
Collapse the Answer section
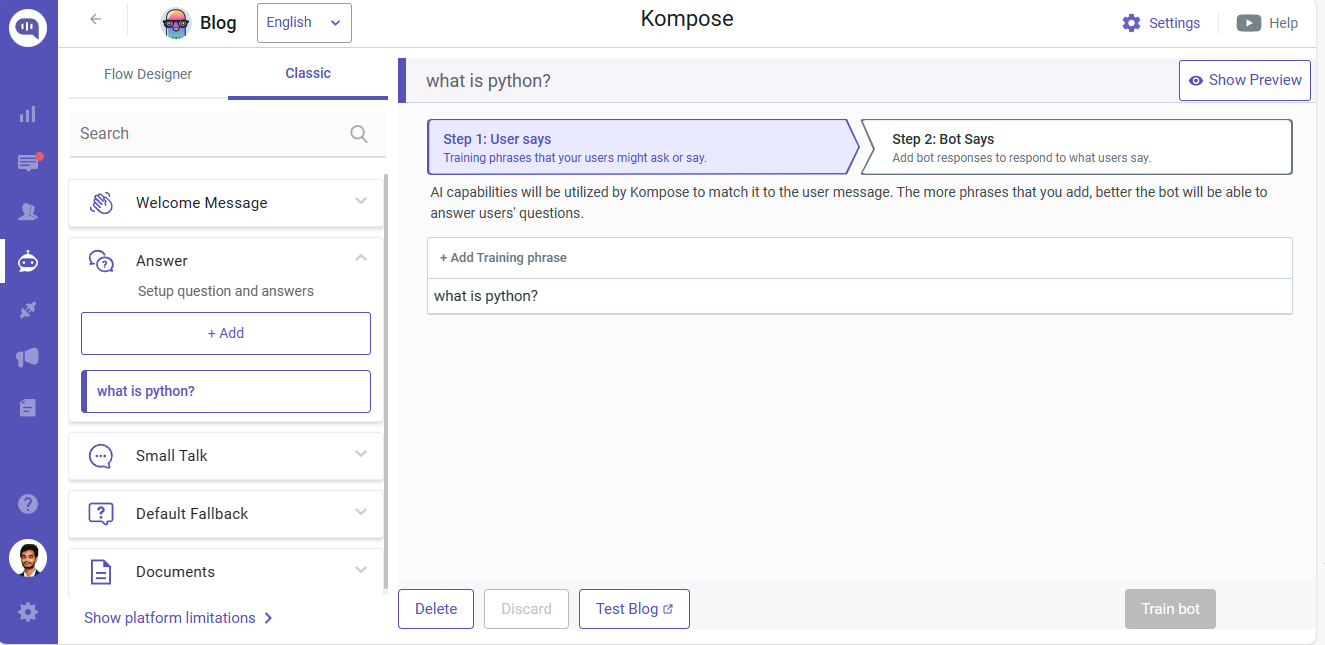(x=361, y=259)
